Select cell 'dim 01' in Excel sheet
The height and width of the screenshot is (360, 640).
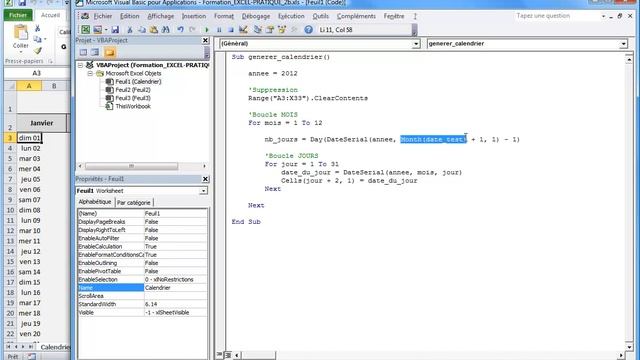[29, 138]
